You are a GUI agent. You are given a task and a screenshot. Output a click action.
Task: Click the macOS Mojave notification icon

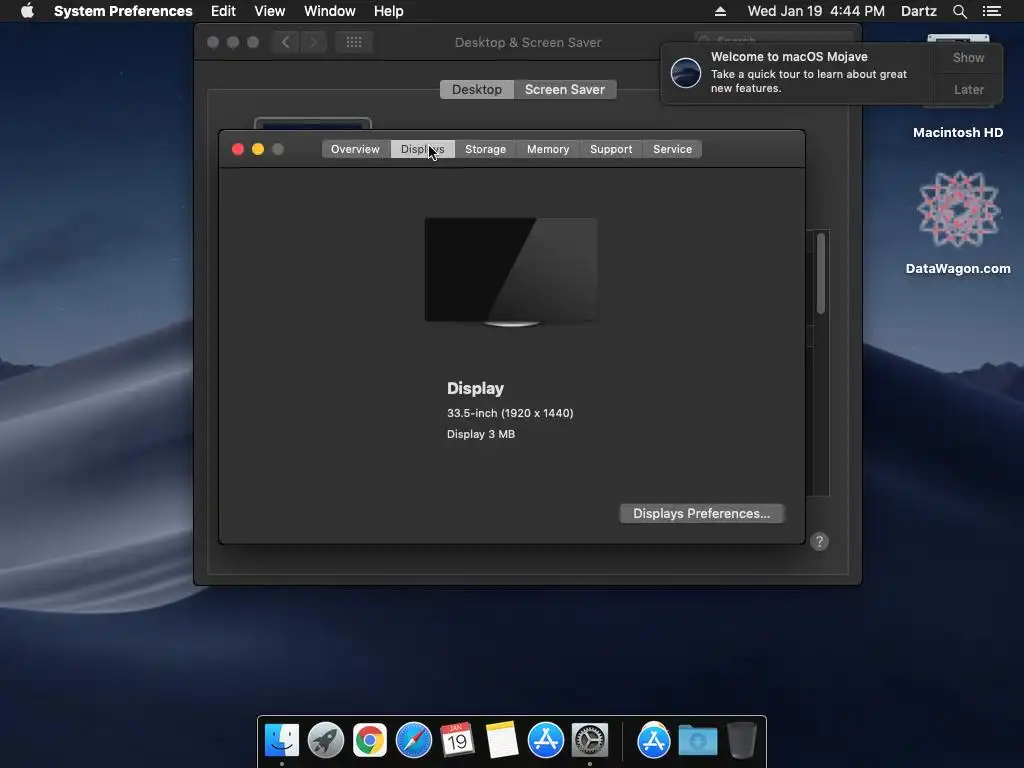pyautogui.click(x=686, y=72)
